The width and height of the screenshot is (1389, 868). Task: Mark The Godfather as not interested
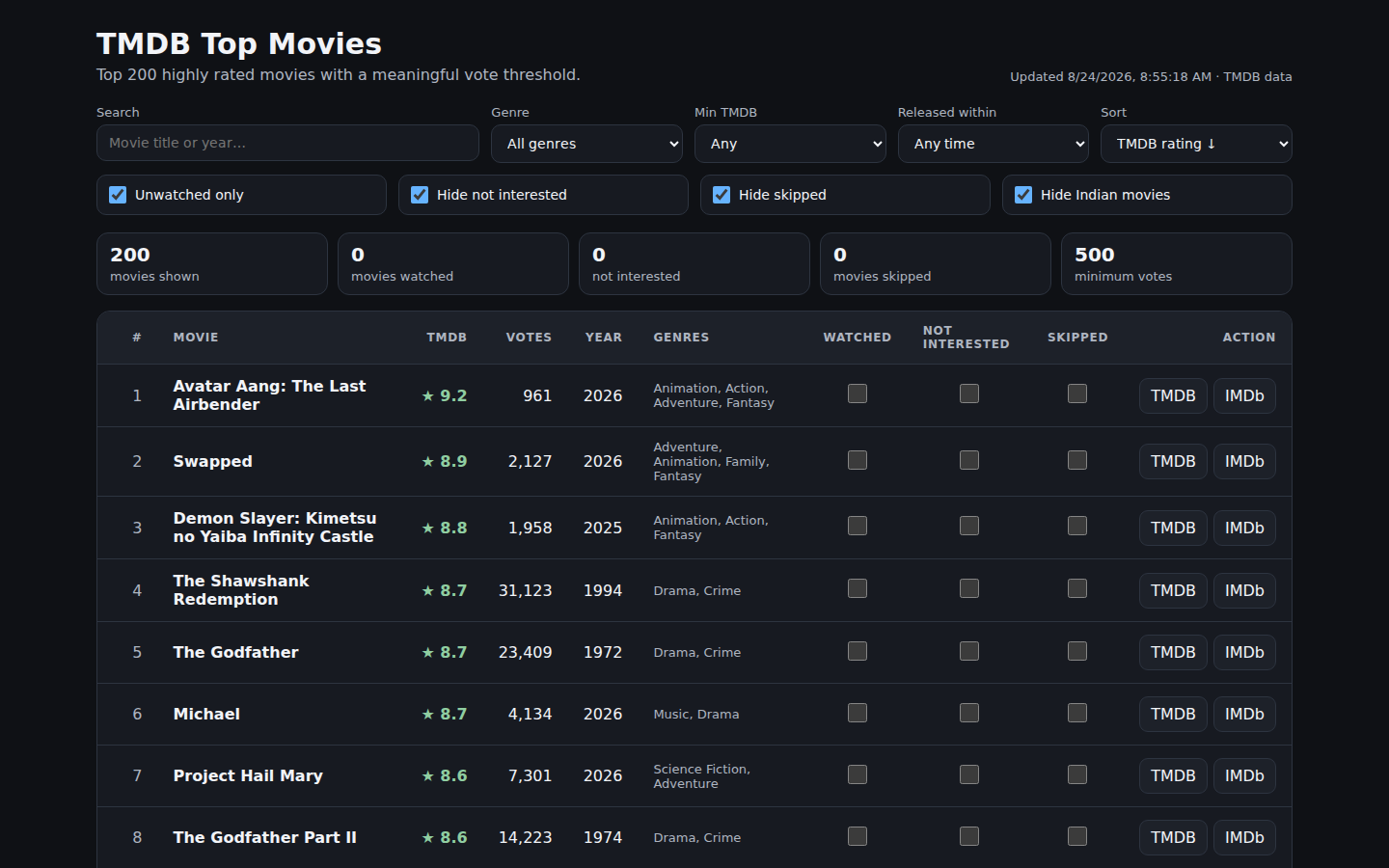pyautogui.click(x=969, y=651)
